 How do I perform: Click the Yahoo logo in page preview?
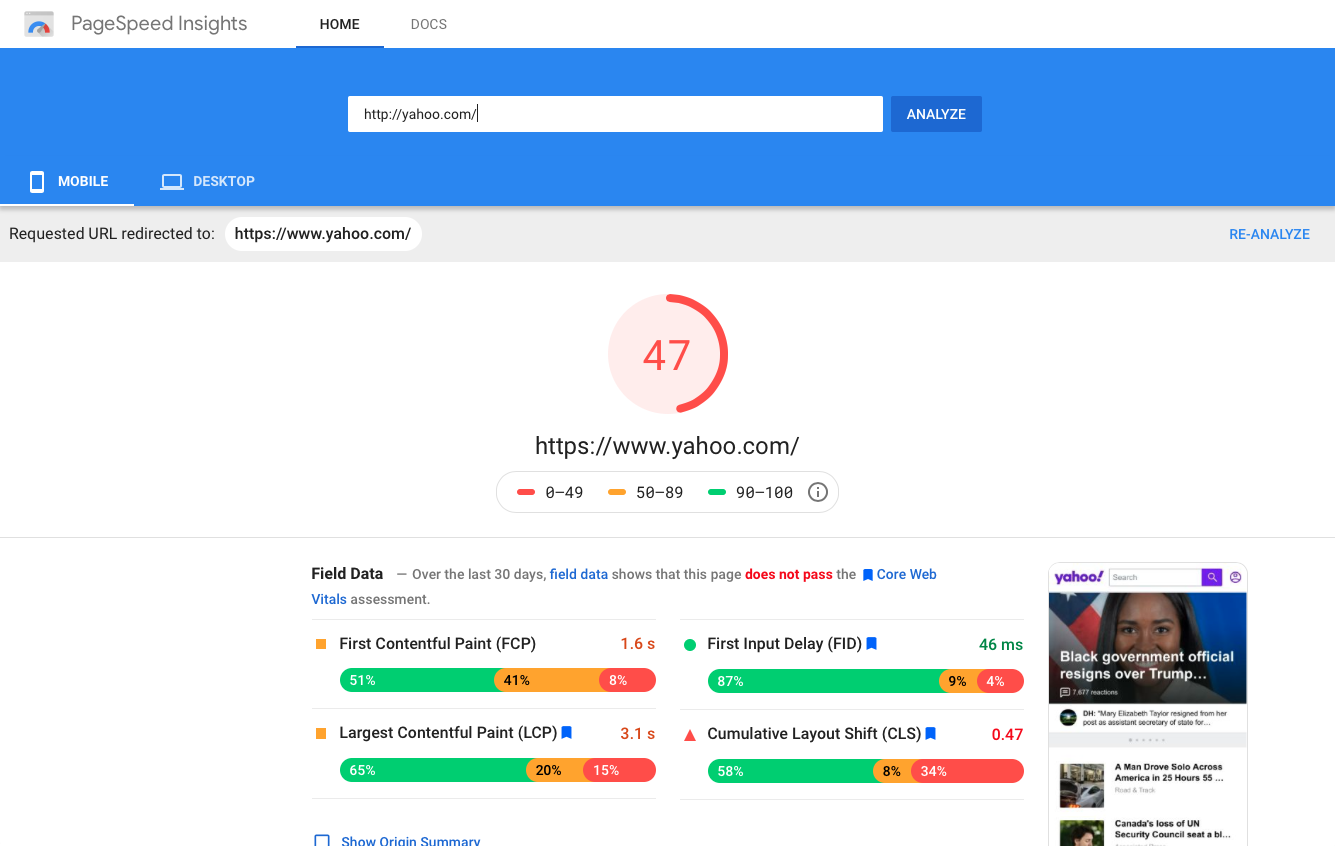point(1079,577)
